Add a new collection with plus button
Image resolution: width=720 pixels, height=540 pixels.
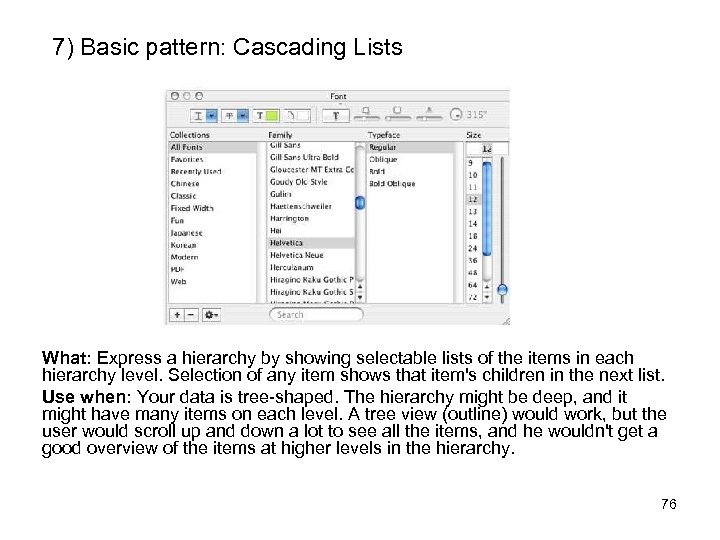177,315
